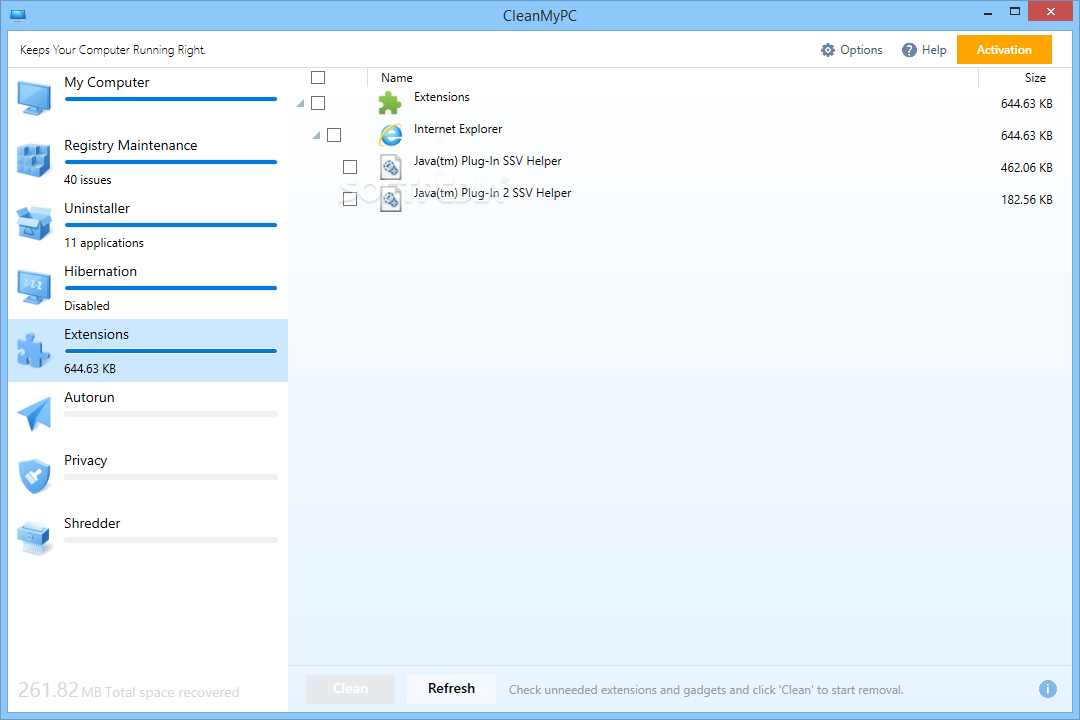Click the Extensions puzzle piece sidebar icon

pos(34,350)
